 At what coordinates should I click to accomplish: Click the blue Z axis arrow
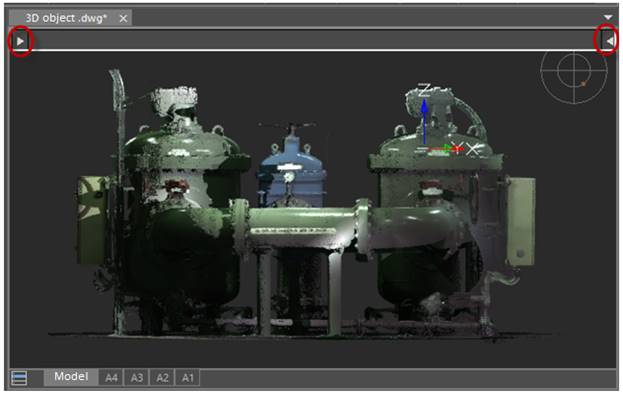point(424,122)
